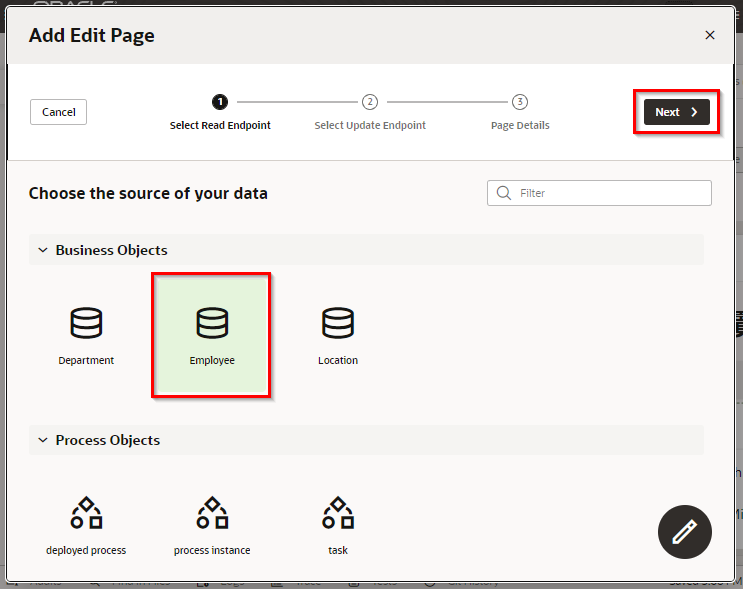This screenshot has width=743, height=589.
Task: Select the Department business object icon
Action: [x=86, y=323]
